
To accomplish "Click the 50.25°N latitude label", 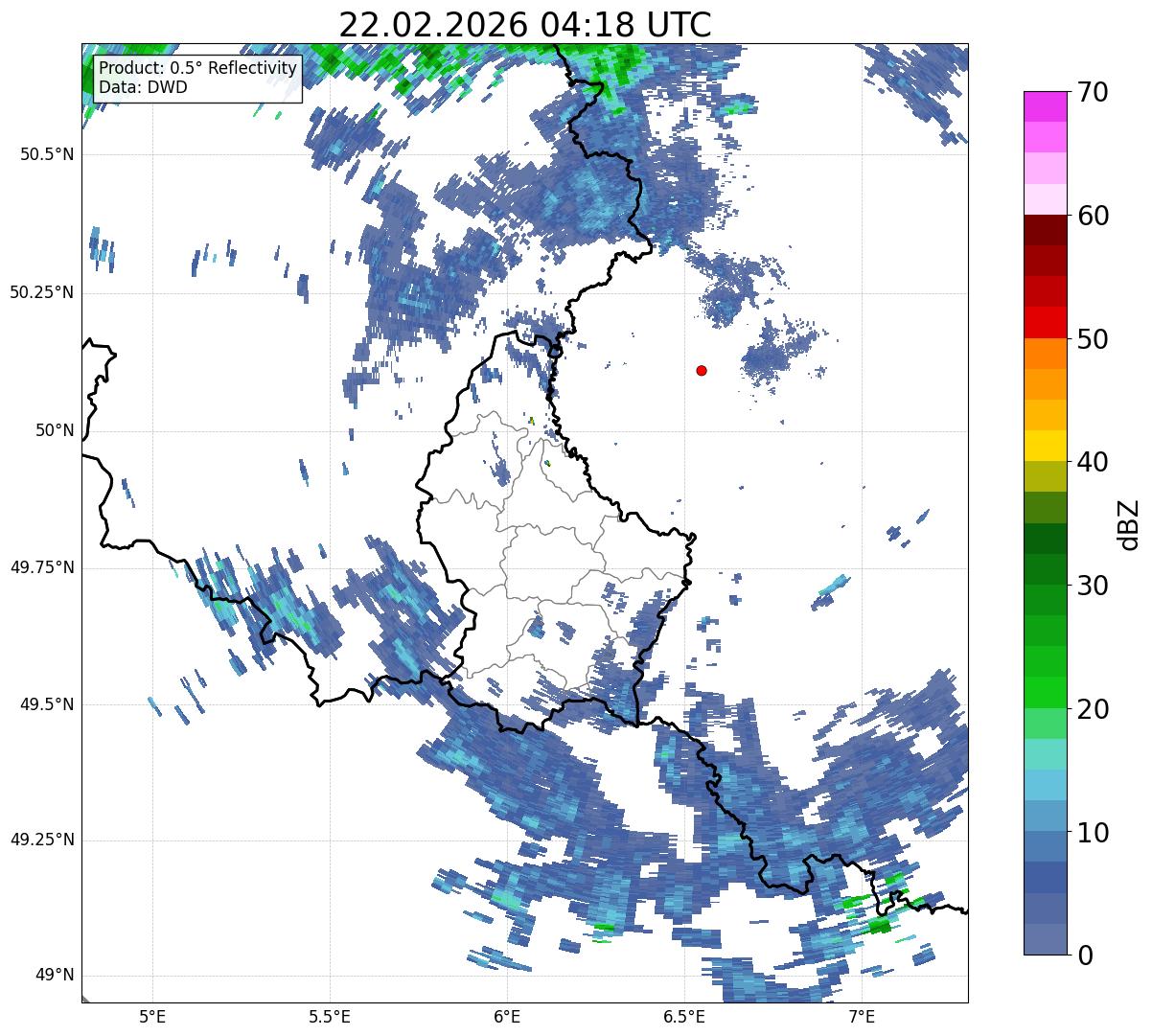I will click(42, 292).
